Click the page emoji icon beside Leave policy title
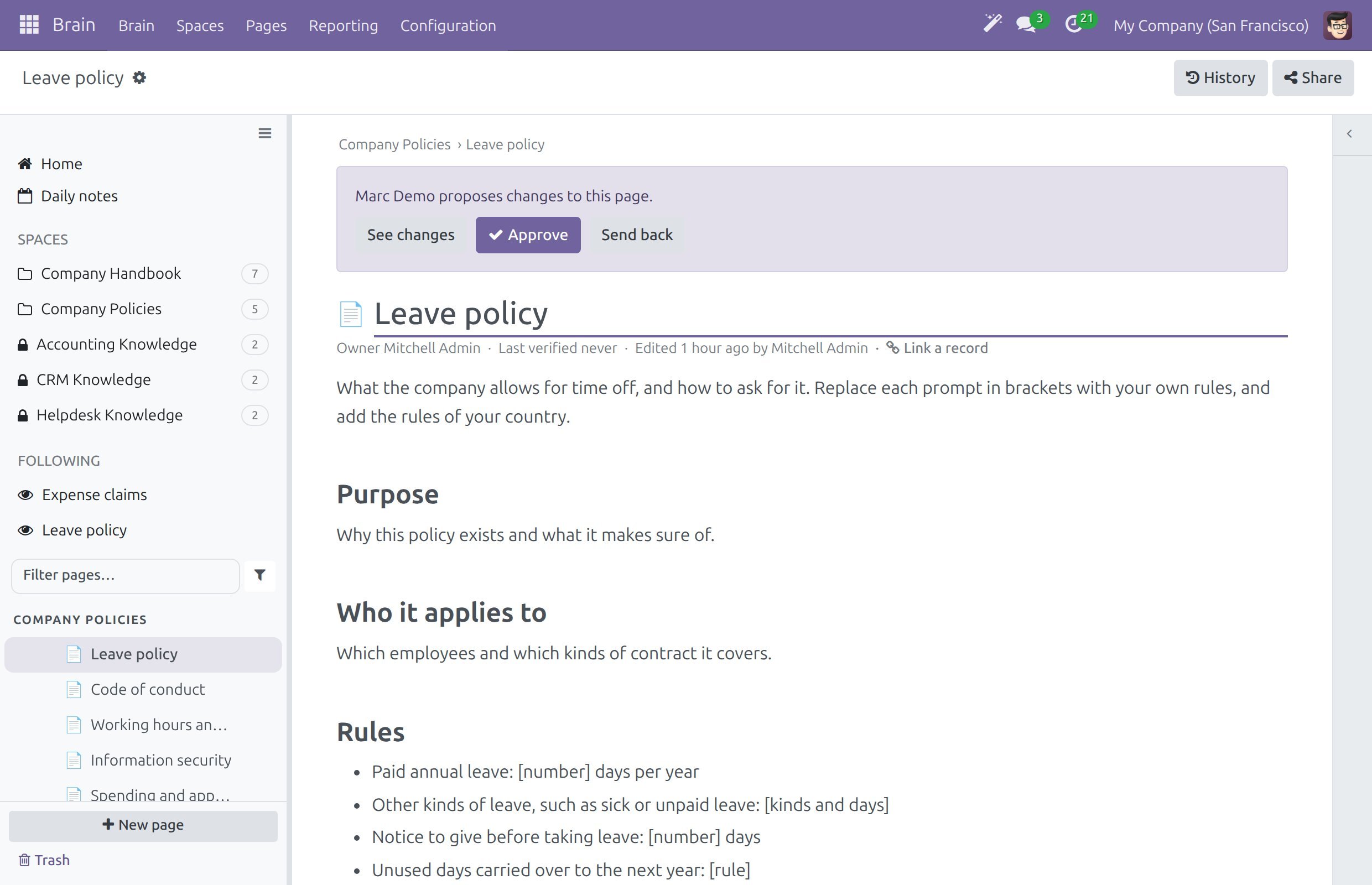 (351, 314)
